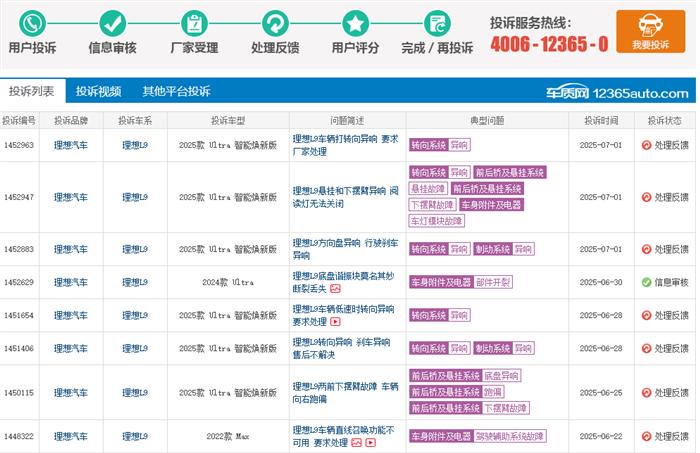Click the 处理反馈 step label

click(x=275, y=48)
